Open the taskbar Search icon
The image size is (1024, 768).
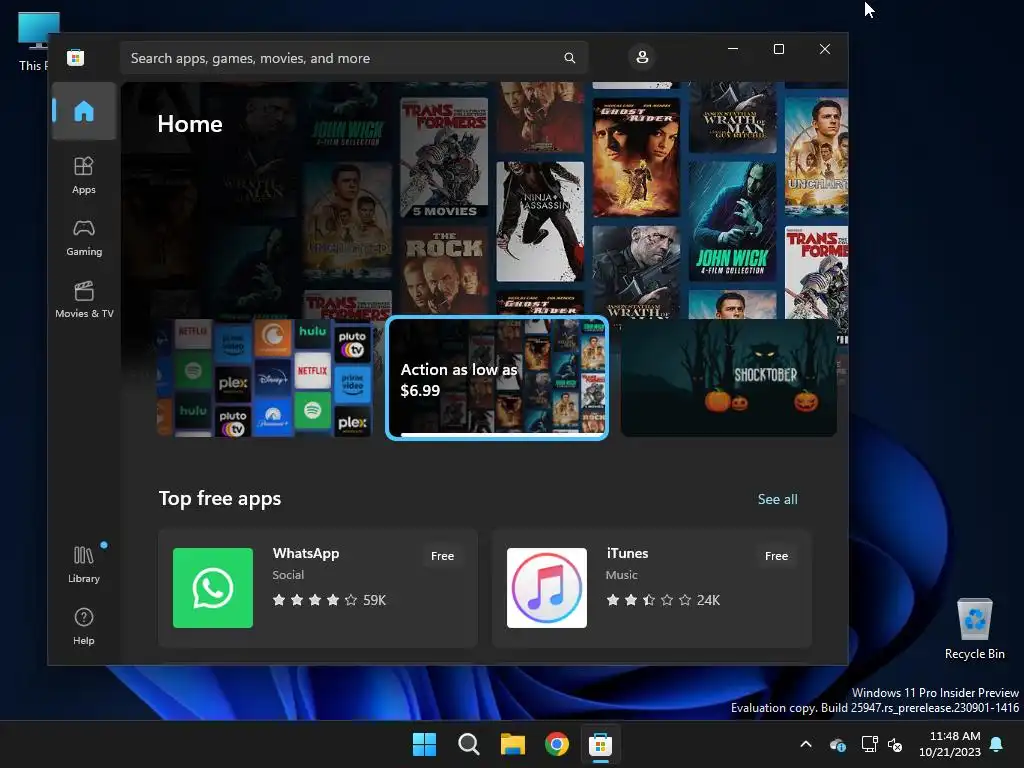(468, 744)
